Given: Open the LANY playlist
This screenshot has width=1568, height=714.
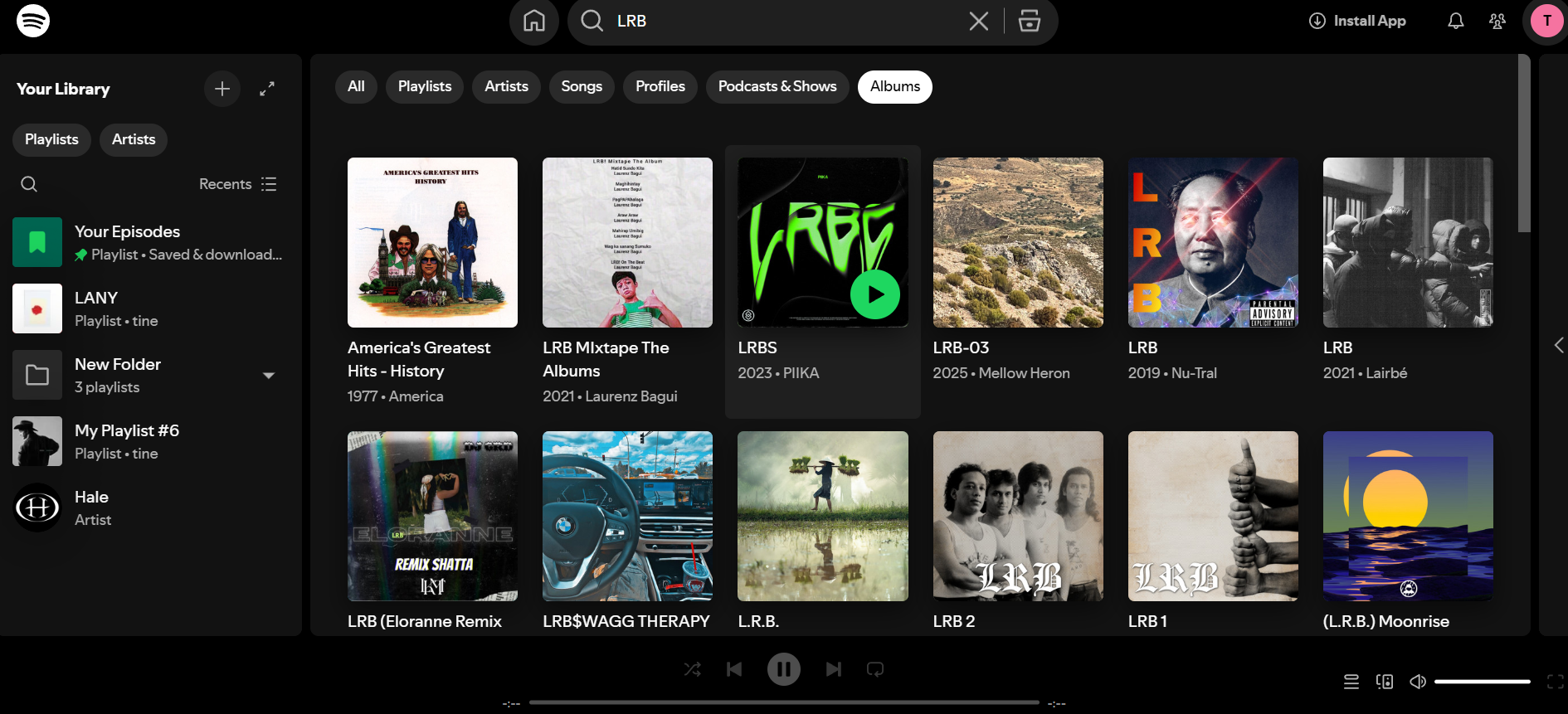Looking at the screenshot, I should pyautogui.click(x=151, y=308).
